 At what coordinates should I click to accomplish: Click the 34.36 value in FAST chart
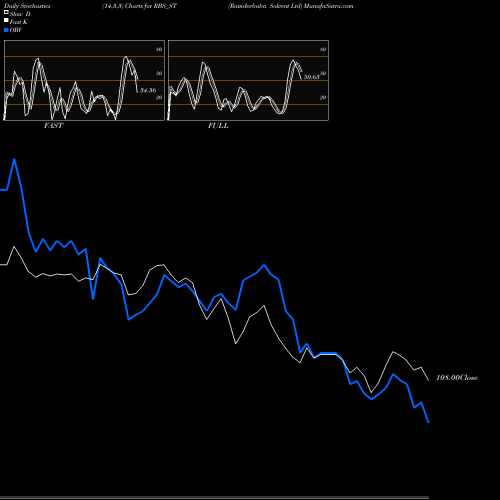[148, 90]
